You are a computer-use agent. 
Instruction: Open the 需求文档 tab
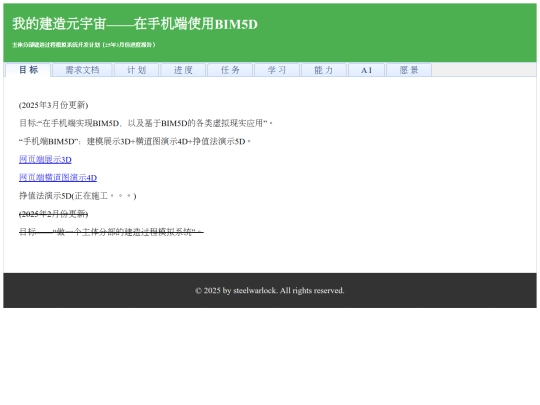(82, 70)
